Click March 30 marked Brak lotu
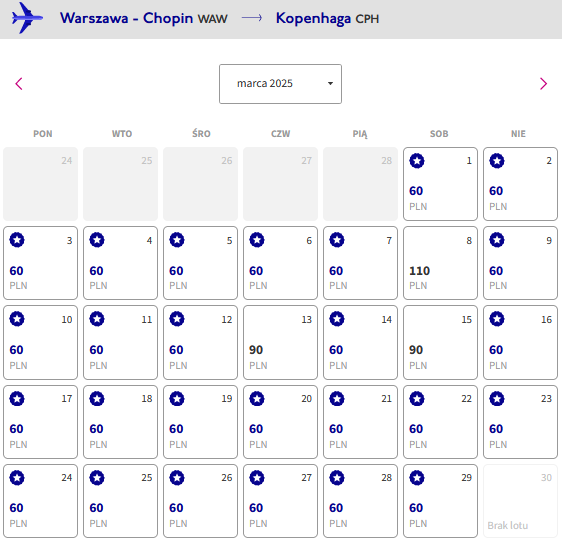 point(520,501)
